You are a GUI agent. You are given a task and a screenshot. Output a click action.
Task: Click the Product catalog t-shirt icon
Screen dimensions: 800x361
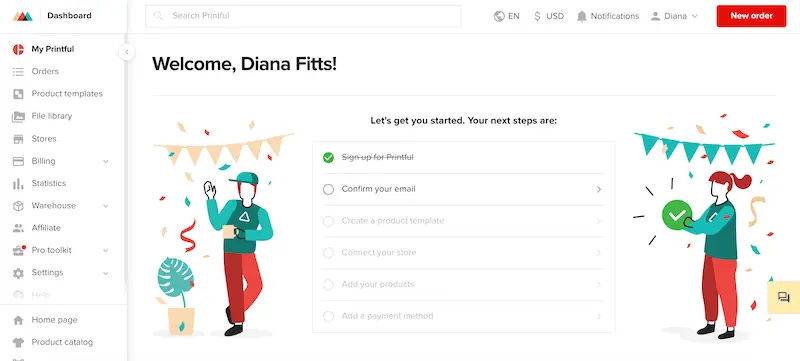click(18, 342)
